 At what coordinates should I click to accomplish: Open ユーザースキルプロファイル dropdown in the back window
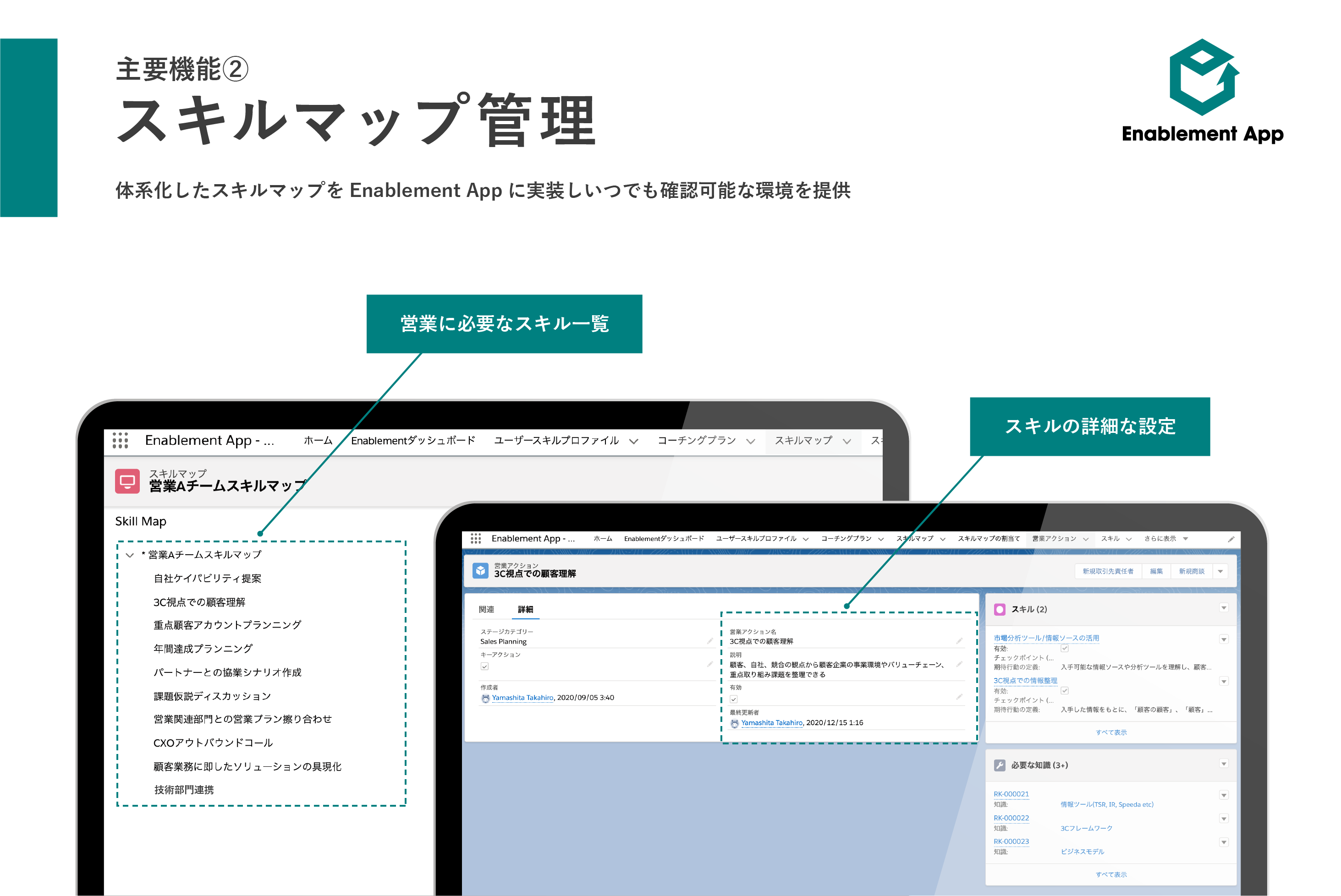tap(633, 441)
